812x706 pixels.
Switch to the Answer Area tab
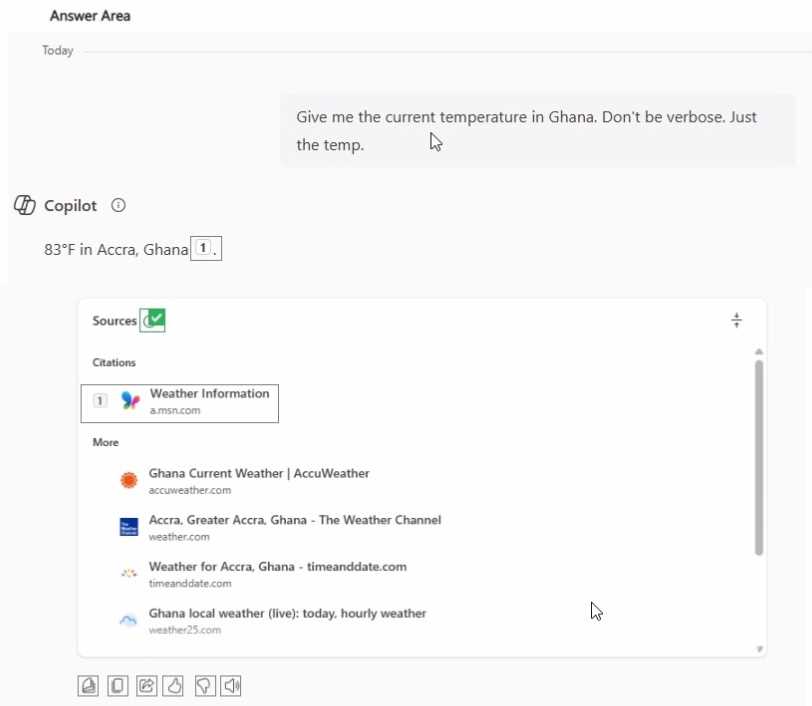click(89, 15)
